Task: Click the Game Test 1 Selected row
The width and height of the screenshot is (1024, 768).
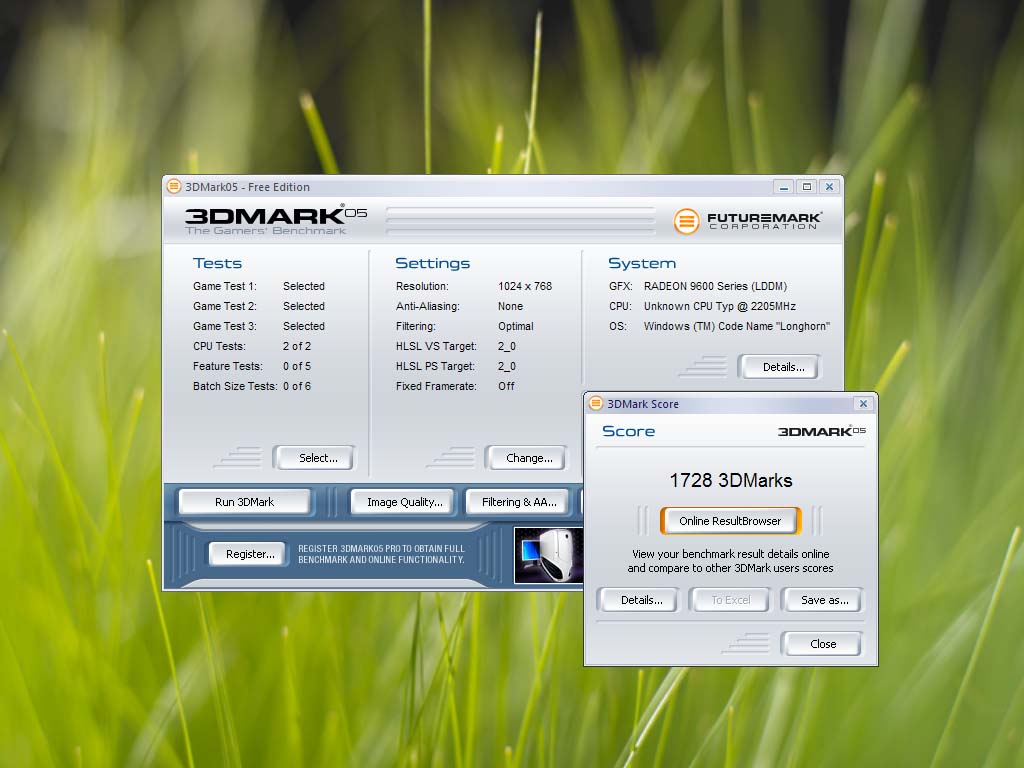Action: click(x=259, y=286)
